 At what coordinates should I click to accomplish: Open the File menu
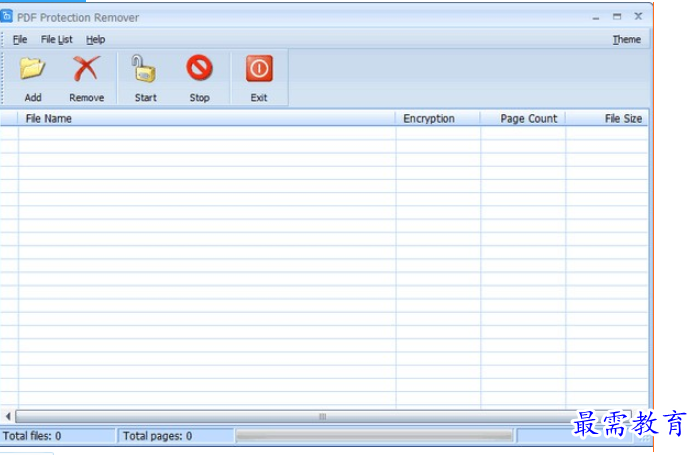click(x=20, y=39)
